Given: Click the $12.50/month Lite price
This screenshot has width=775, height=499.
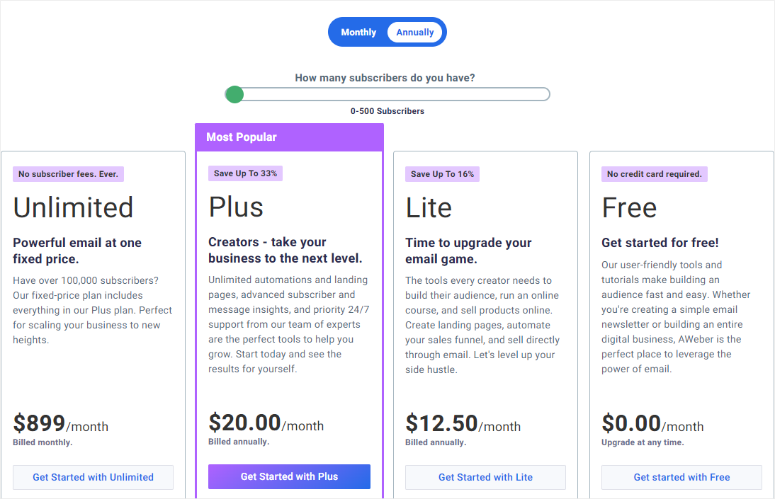Looking at the screenshot, I should click(463, 423).
